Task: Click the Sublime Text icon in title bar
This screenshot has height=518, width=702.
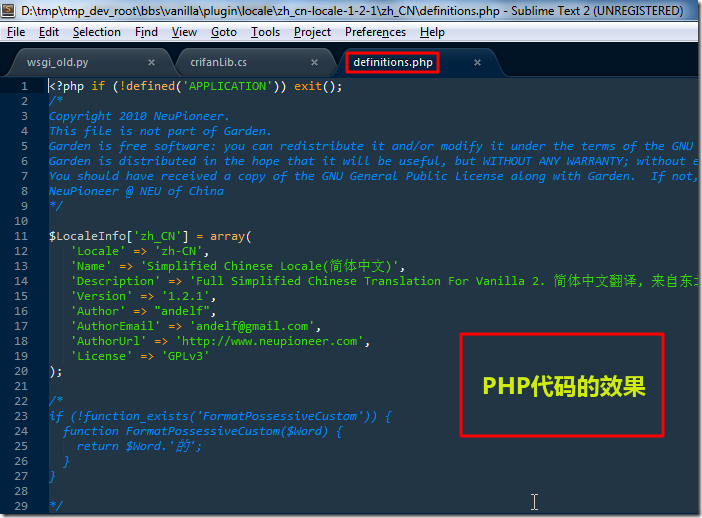Action: point(8,10)
